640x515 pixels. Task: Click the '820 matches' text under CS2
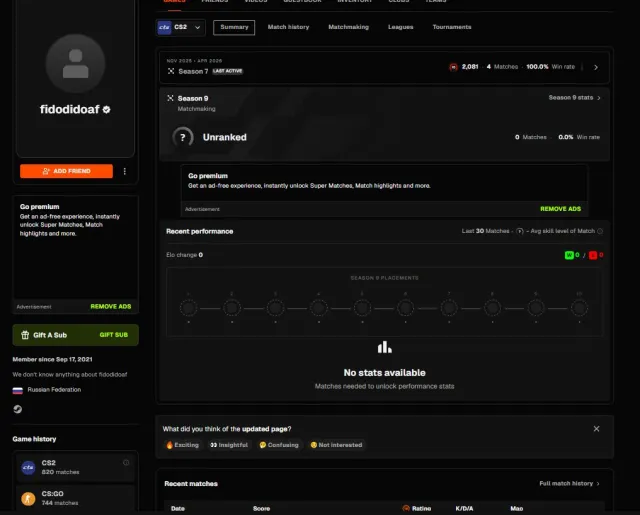point(60,472)
